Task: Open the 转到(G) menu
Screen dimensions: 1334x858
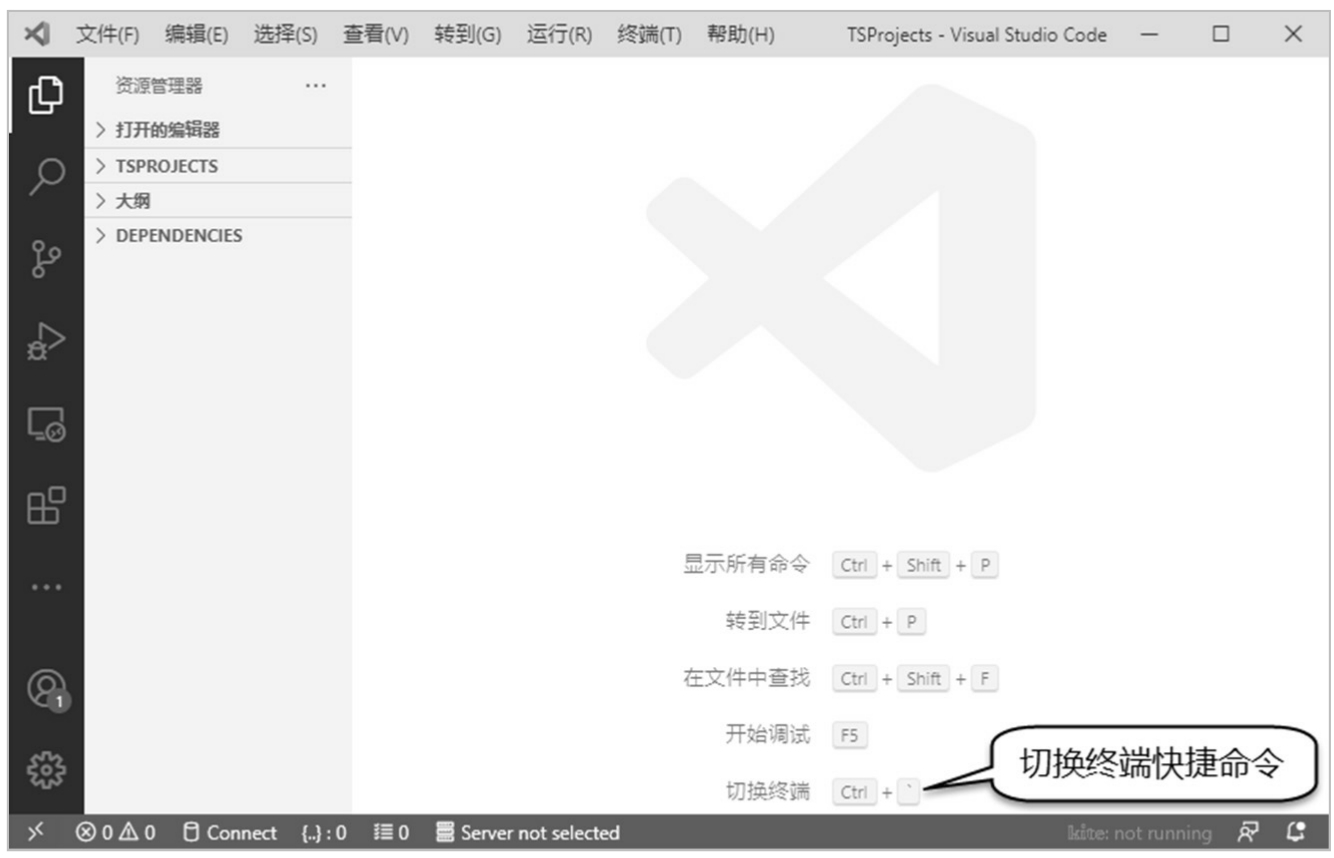Action: [467, 35]
